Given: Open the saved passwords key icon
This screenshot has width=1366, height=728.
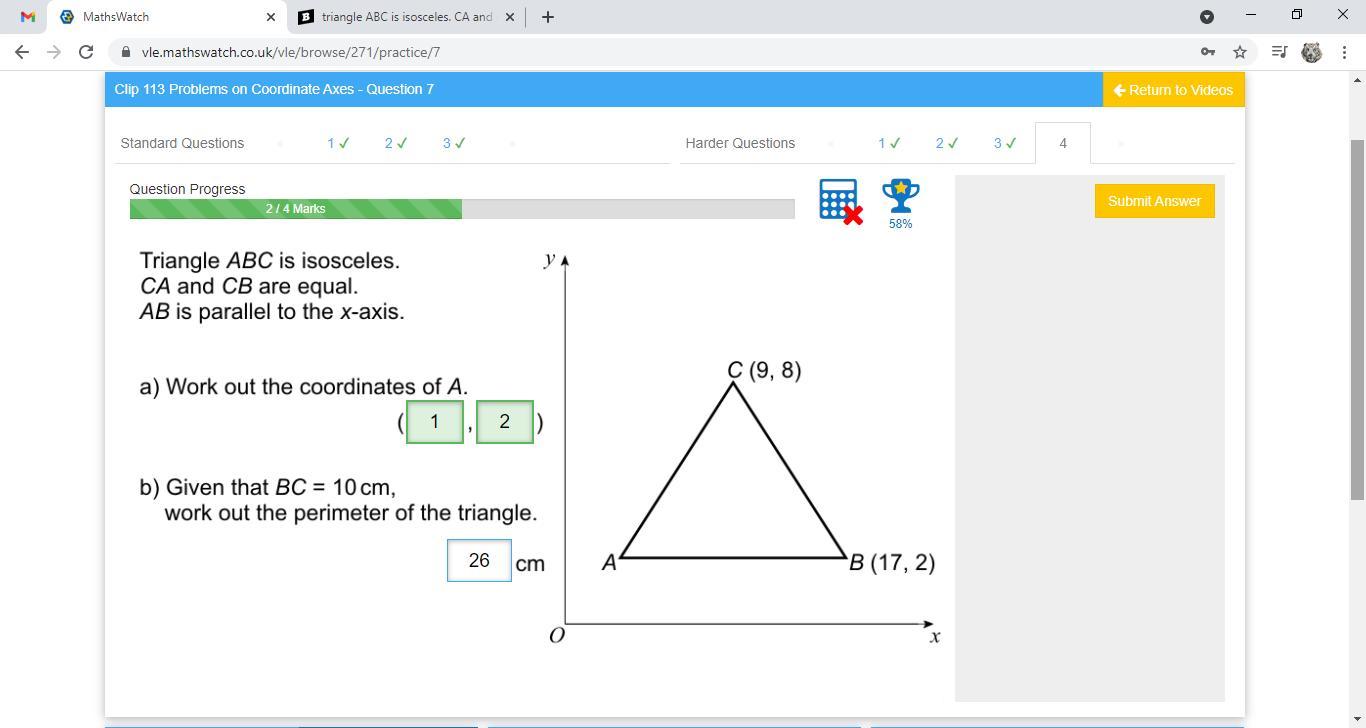Looking at the screenshot, I should point(1208,52).
